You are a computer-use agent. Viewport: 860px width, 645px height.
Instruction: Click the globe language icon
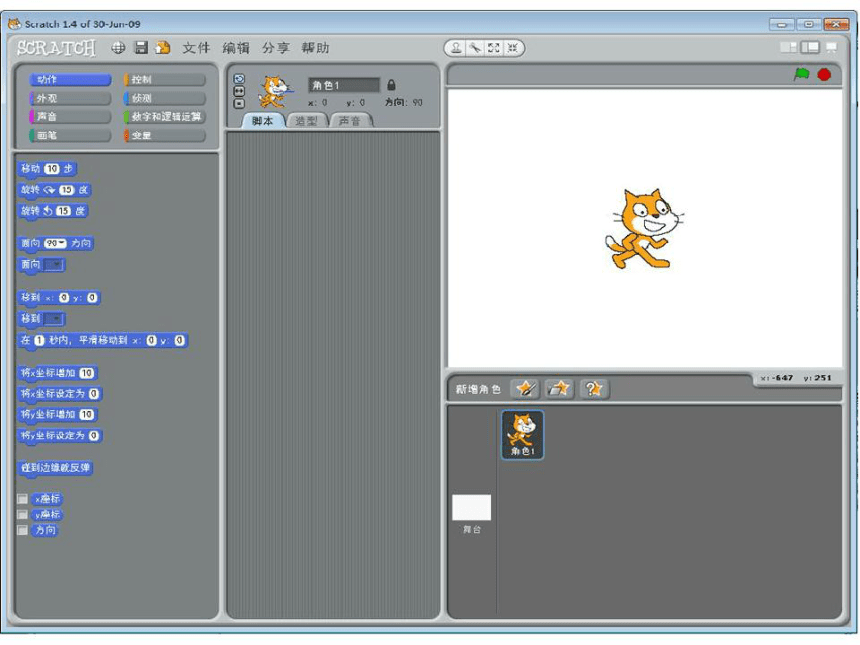click(x=118, y=48)
